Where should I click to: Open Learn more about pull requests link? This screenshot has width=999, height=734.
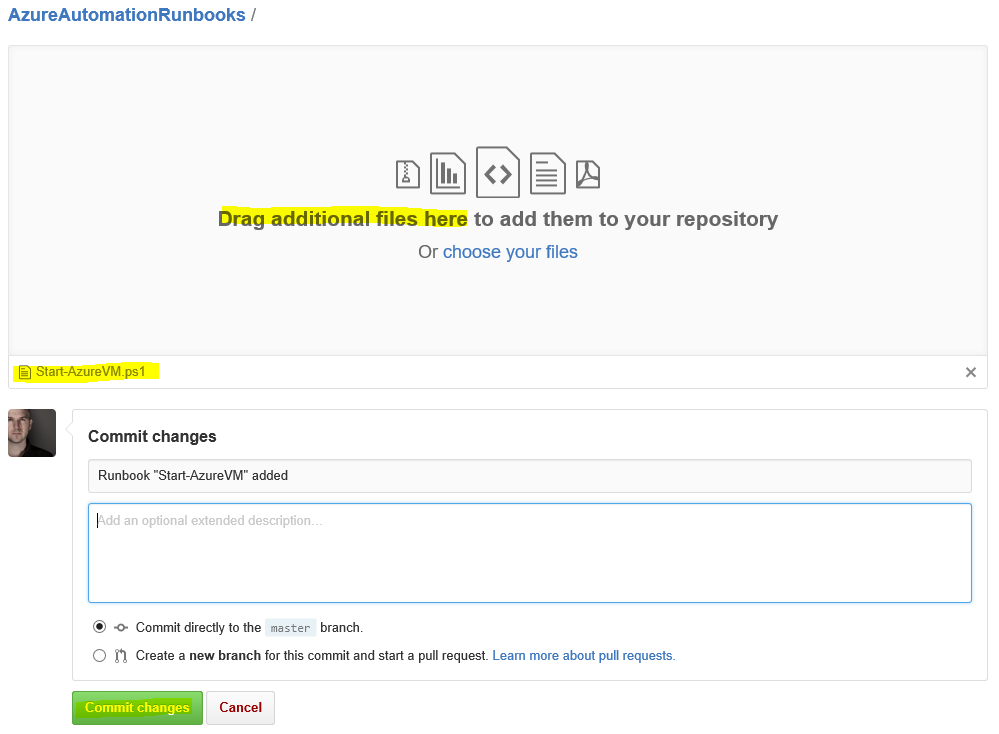pyautogui.click(x=583, y=656)
